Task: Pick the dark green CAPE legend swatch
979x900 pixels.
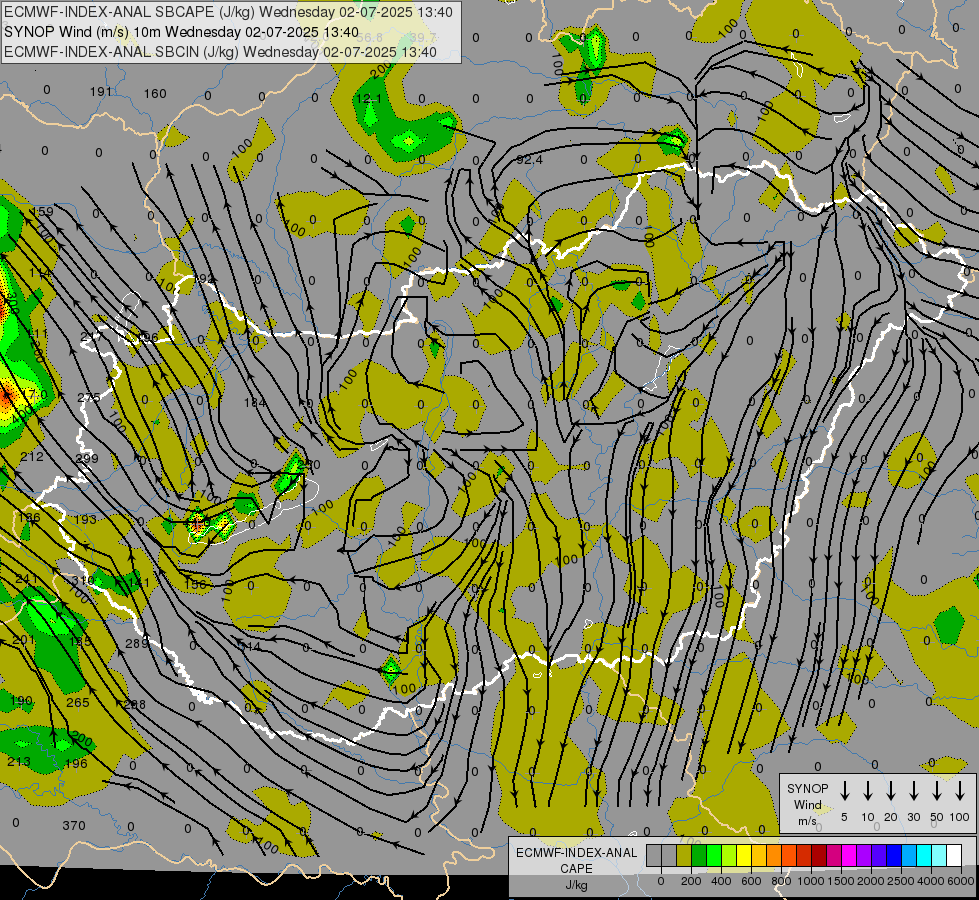Action: pyautogui.click(x=699, y=855)
